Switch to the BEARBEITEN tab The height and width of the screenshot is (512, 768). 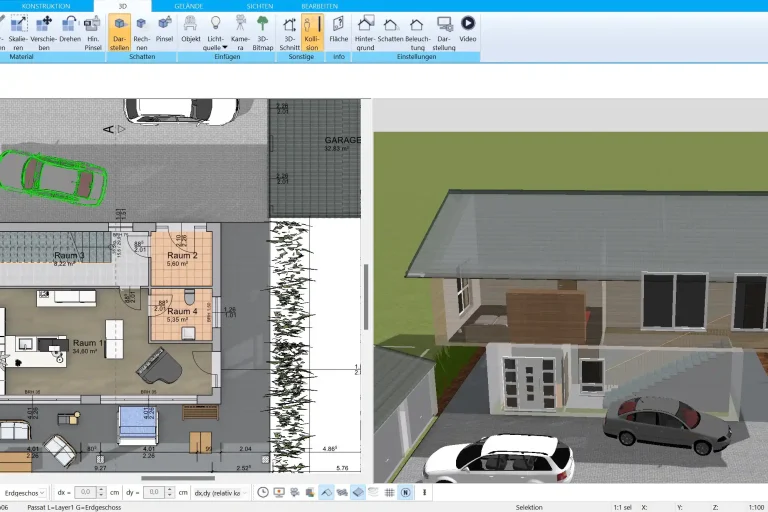click(x=319, y=6)
